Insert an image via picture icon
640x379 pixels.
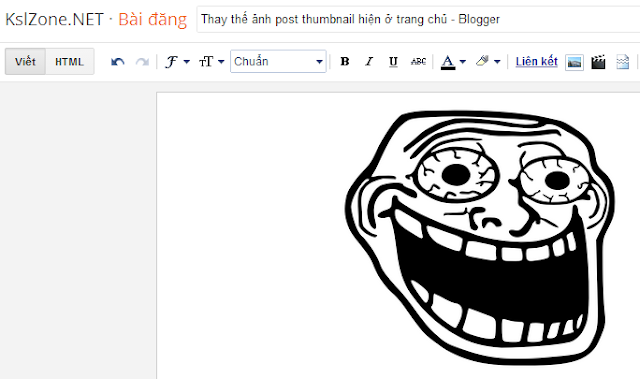574,62
